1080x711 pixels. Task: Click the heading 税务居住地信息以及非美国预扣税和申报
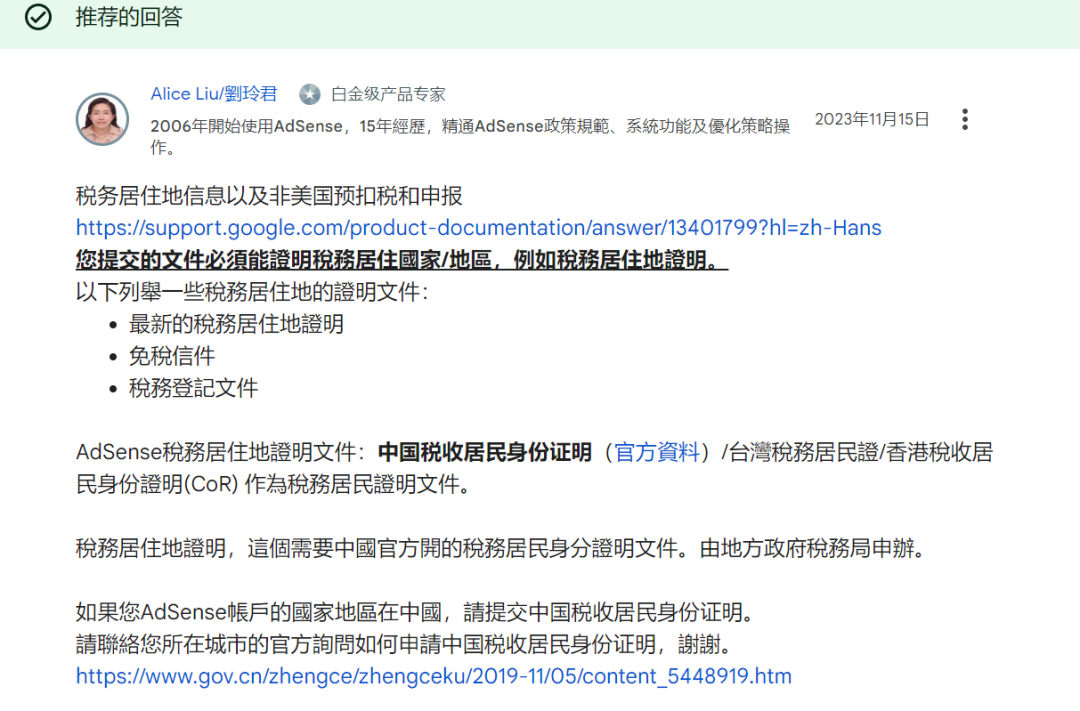pos(269,196)
